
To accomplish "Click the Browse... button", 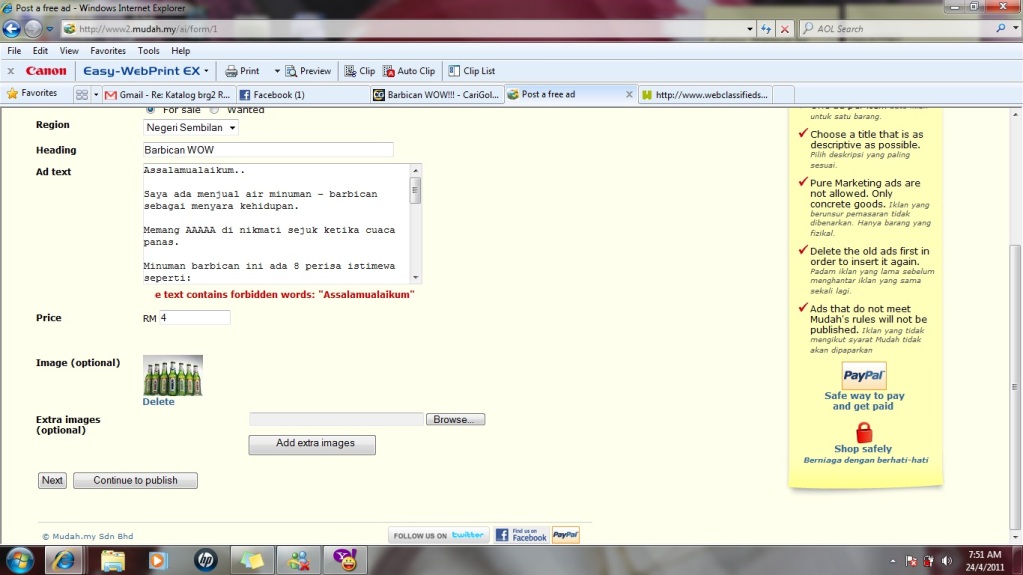I will coord(455,420).
